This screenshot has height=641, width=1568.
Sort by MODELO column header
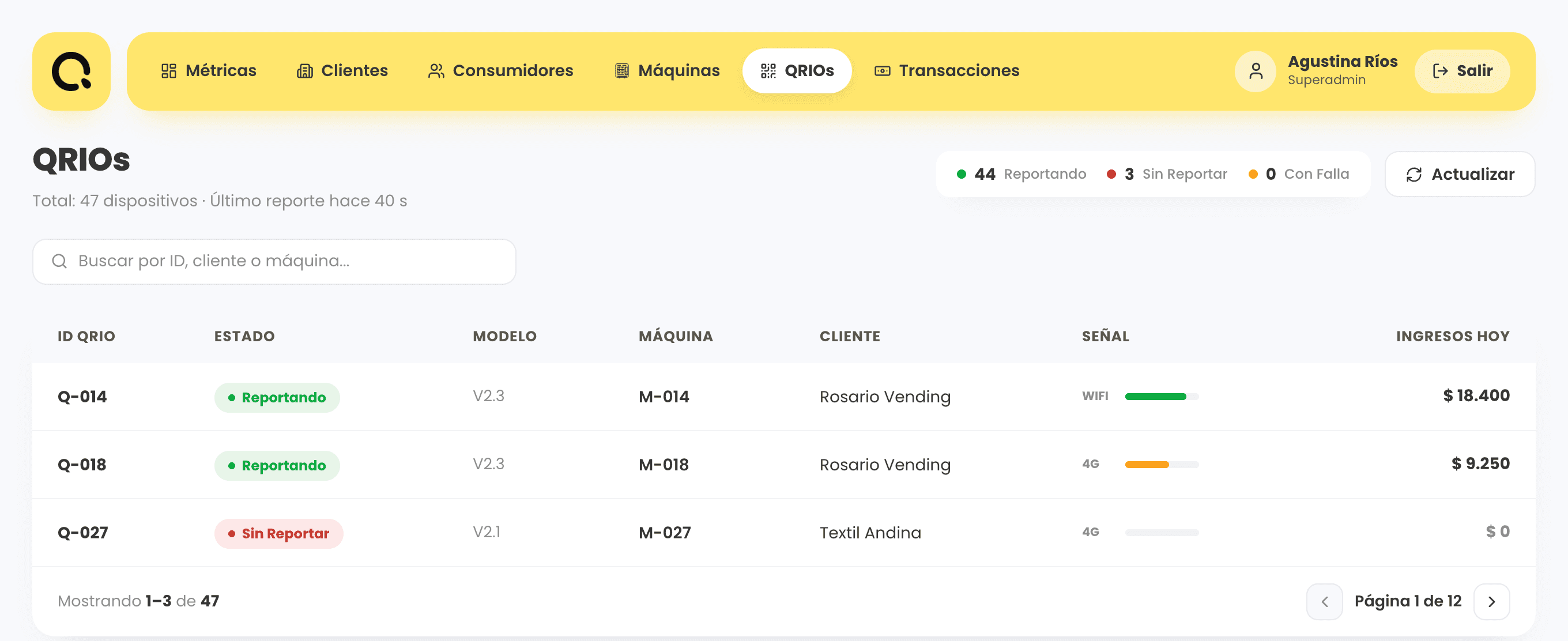[504, 336]
